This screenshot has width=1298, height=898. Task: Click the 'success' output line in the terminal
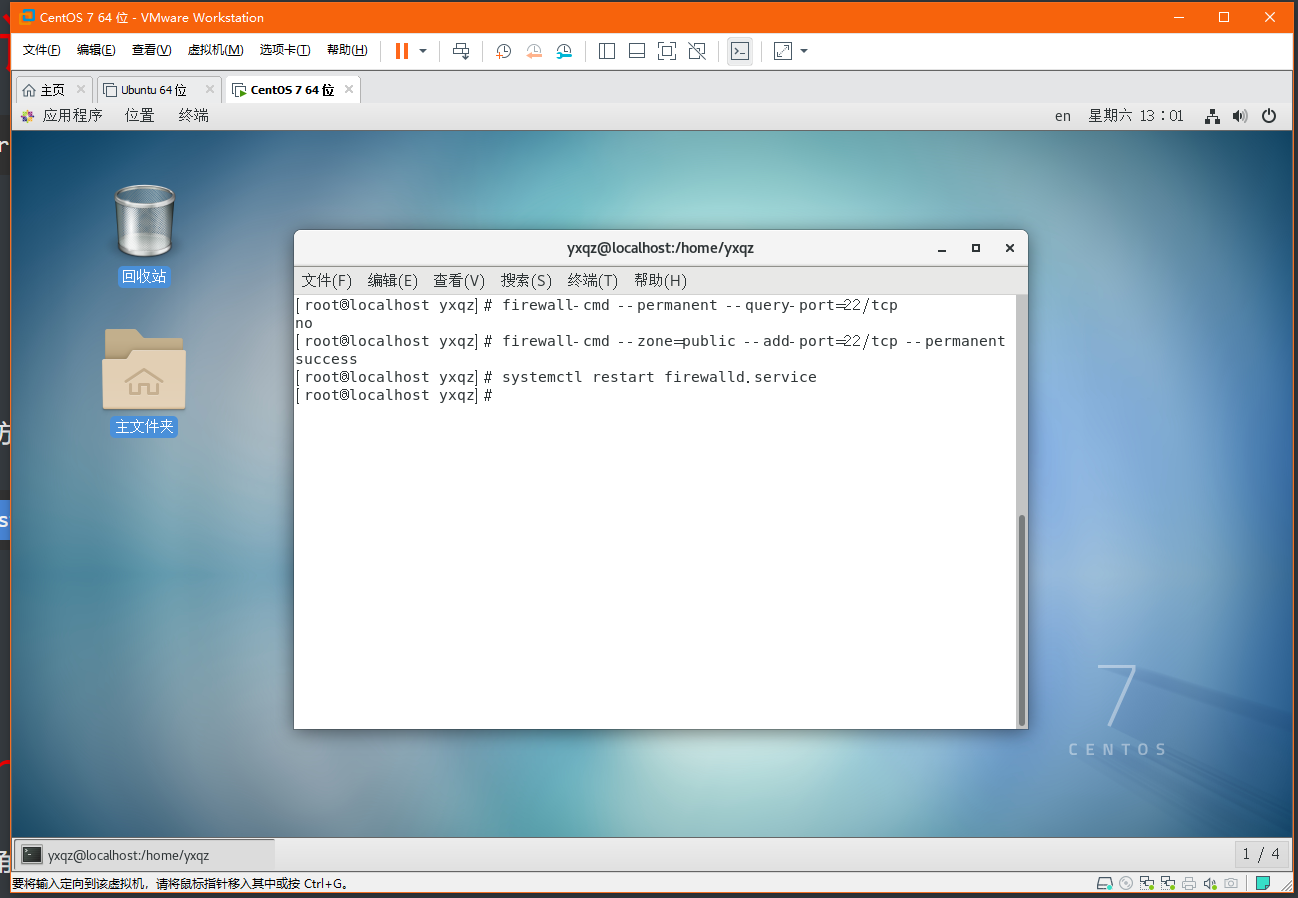point(326,359)
